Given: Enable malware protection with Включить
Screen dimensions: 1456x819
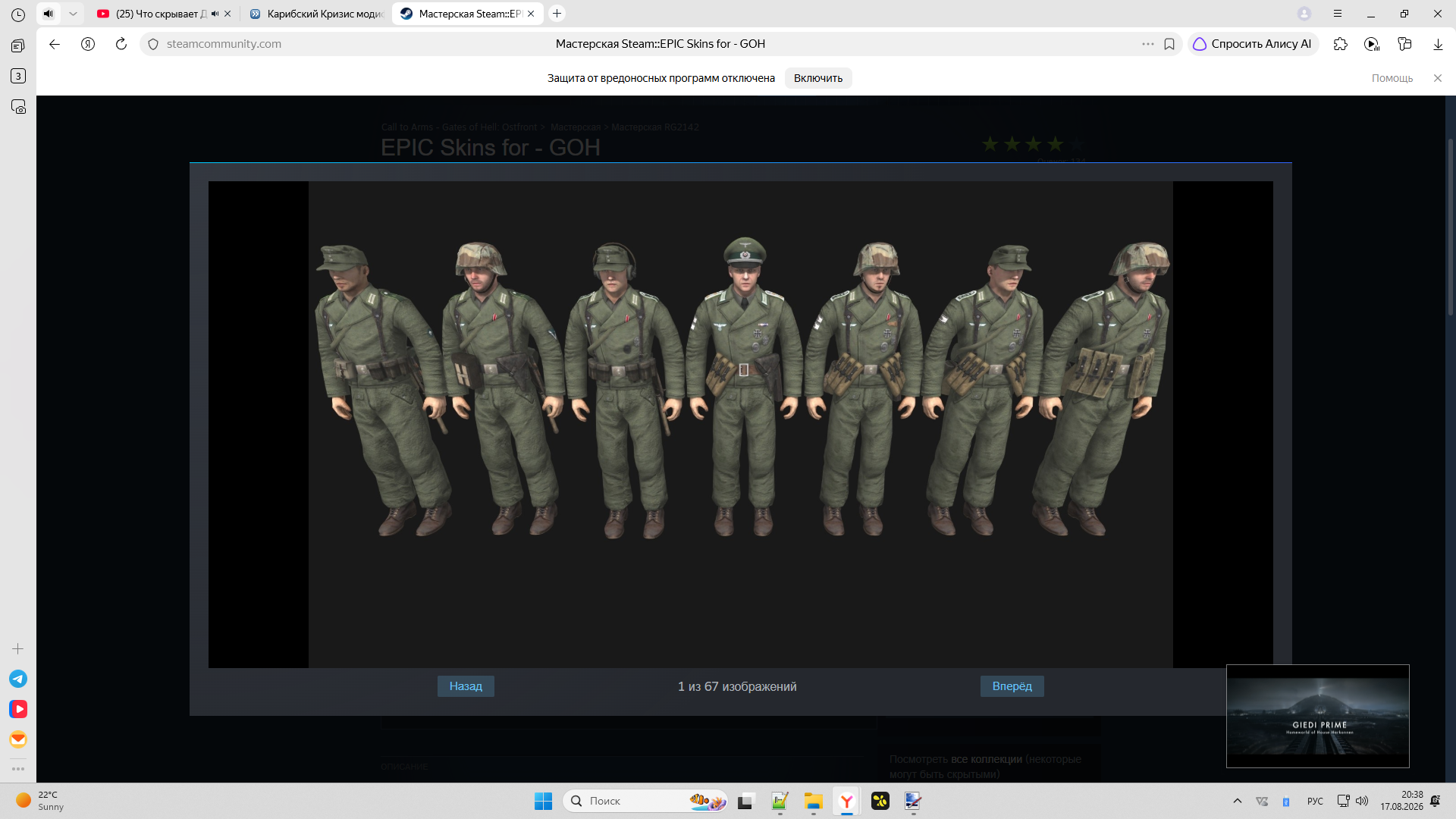Looking at the screenshot, I should (x=818, y=78).
